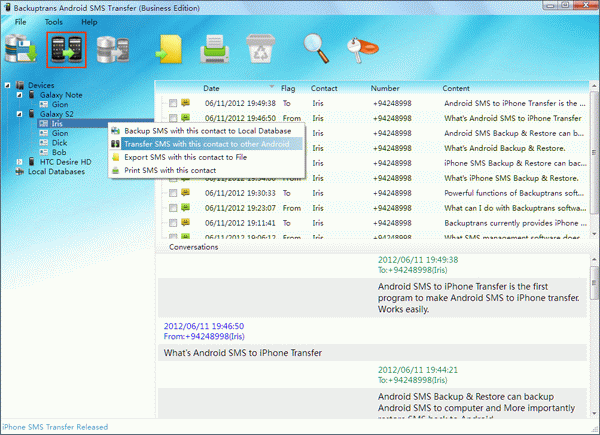
Task: Click the 'What's Android SMS to iPhone Transfer' conversation bubble
Action: [372, 353]
